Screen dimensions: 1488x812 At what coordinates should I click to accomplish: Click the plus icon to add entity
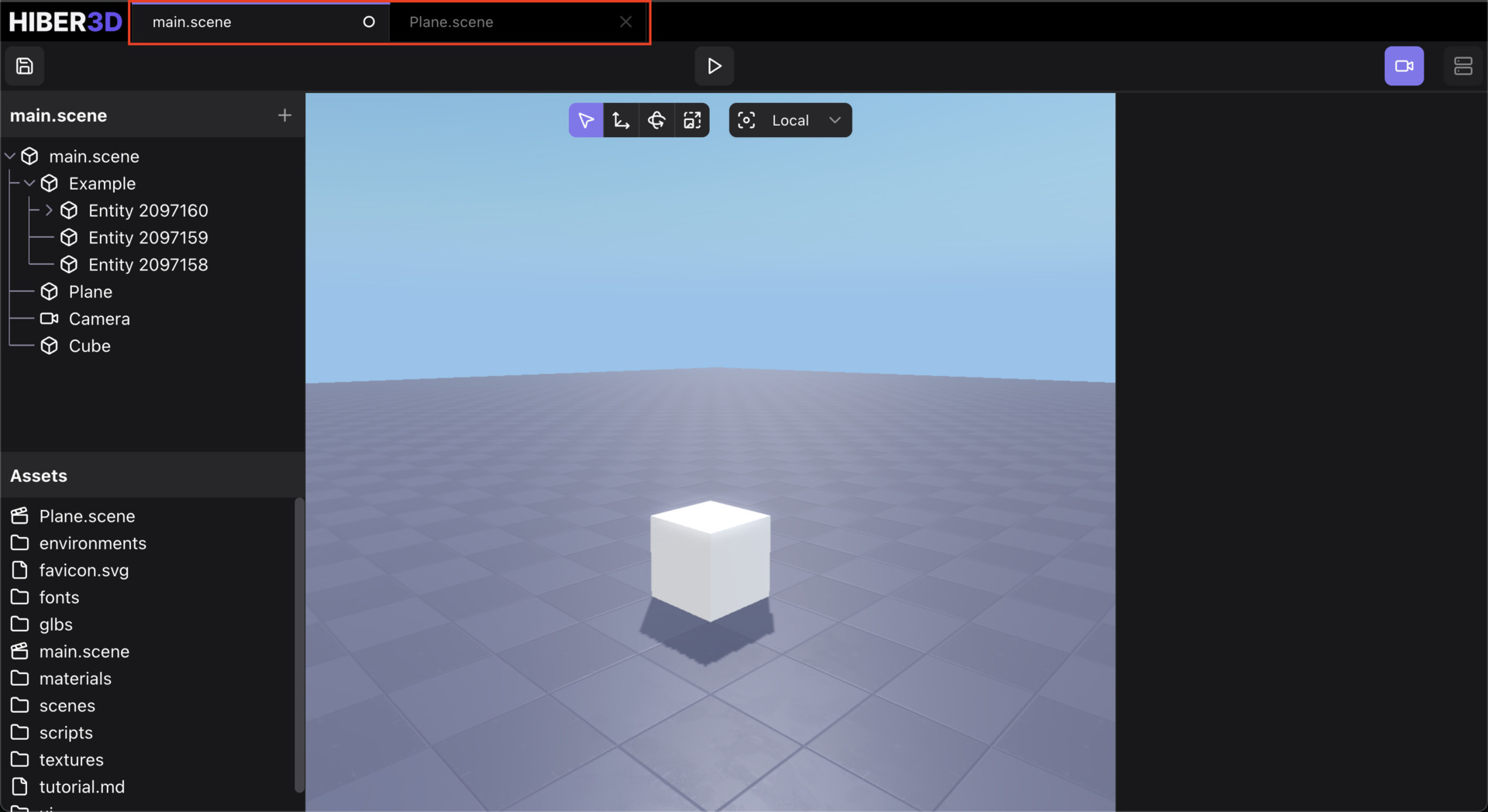[x=284, y=115]
